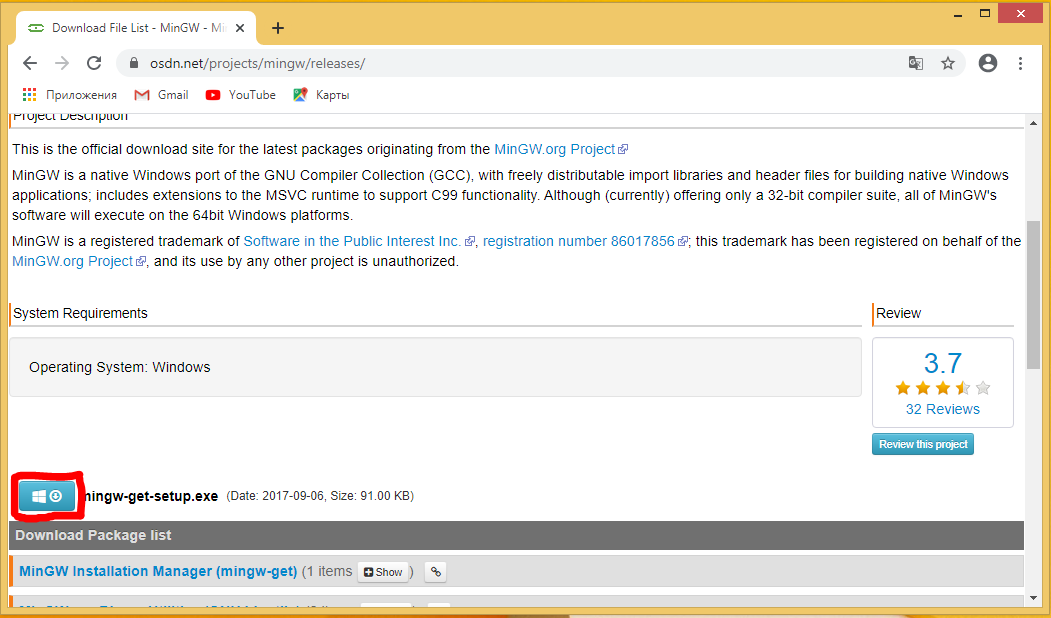
Task: Open the Gmail bookmark
Action: coord(162,95)
